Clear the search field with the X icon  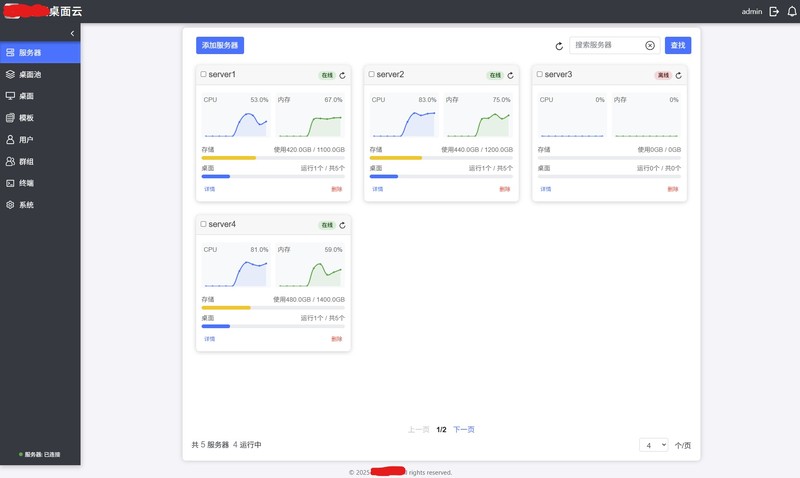coord(650,45)
